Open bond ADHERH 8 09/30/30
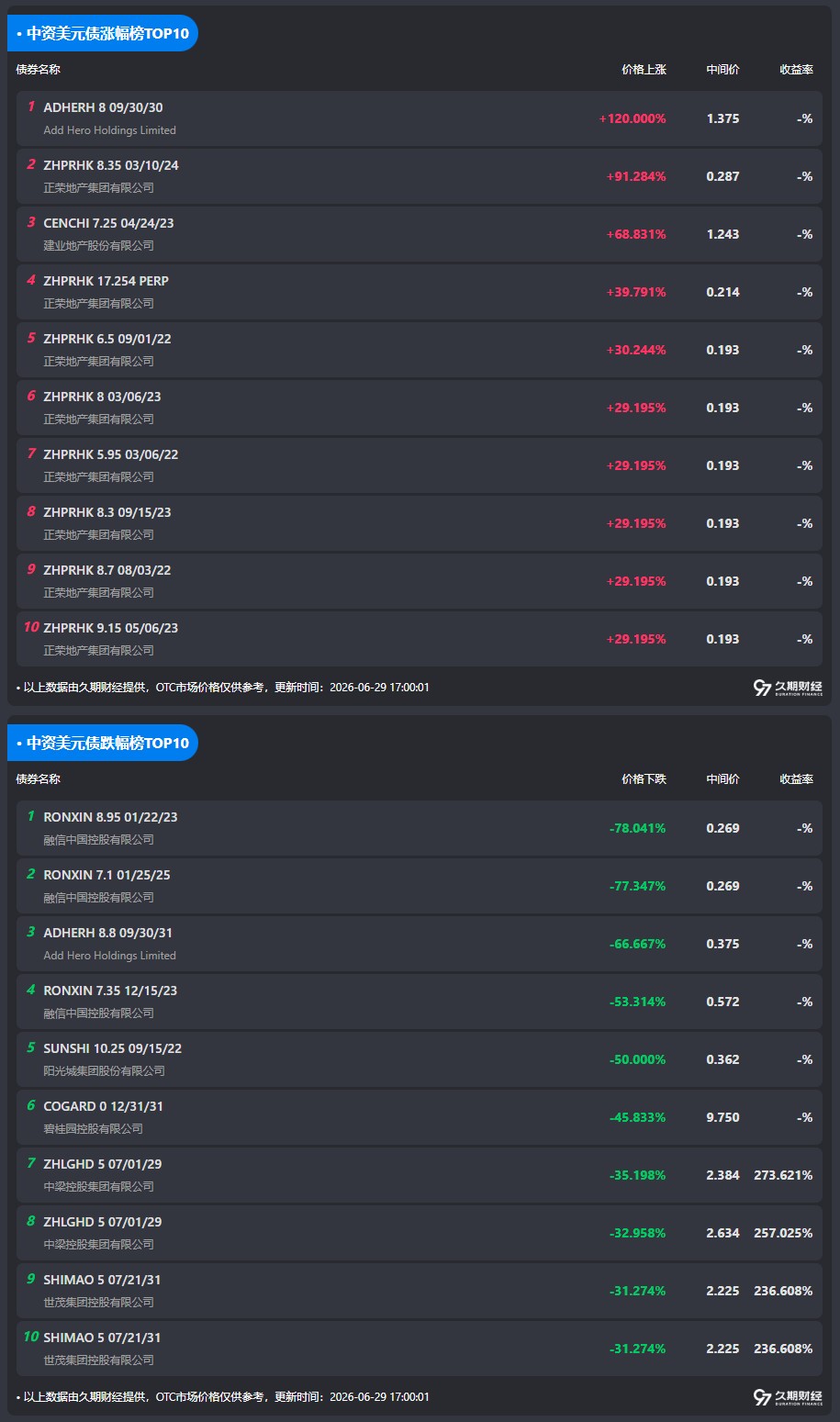This screenshot has height=1422, width=840. [x=103, y=107]
